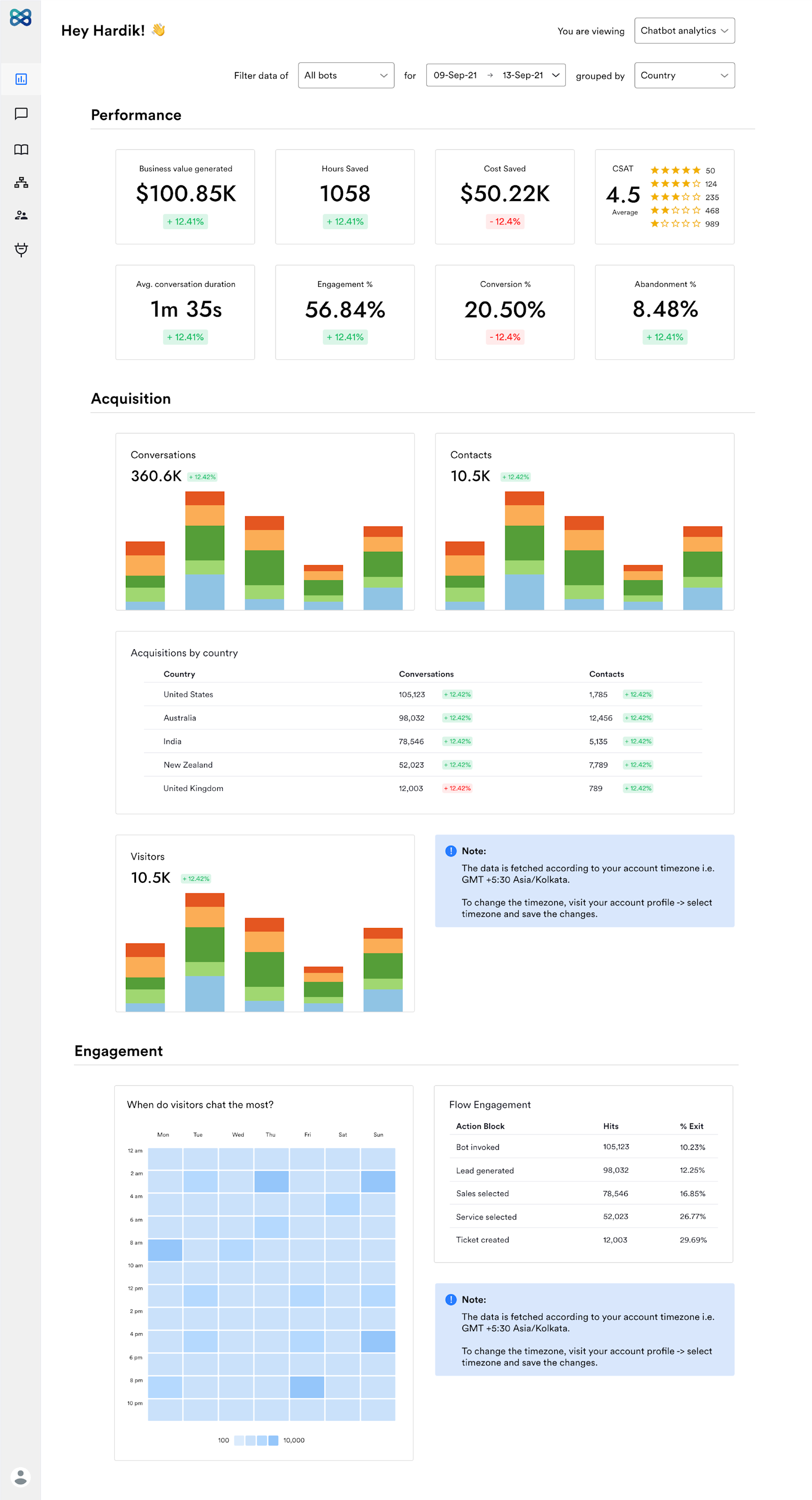Open the integrations plug icon in sidebar

pyautogui.click(x=21, y=250)
